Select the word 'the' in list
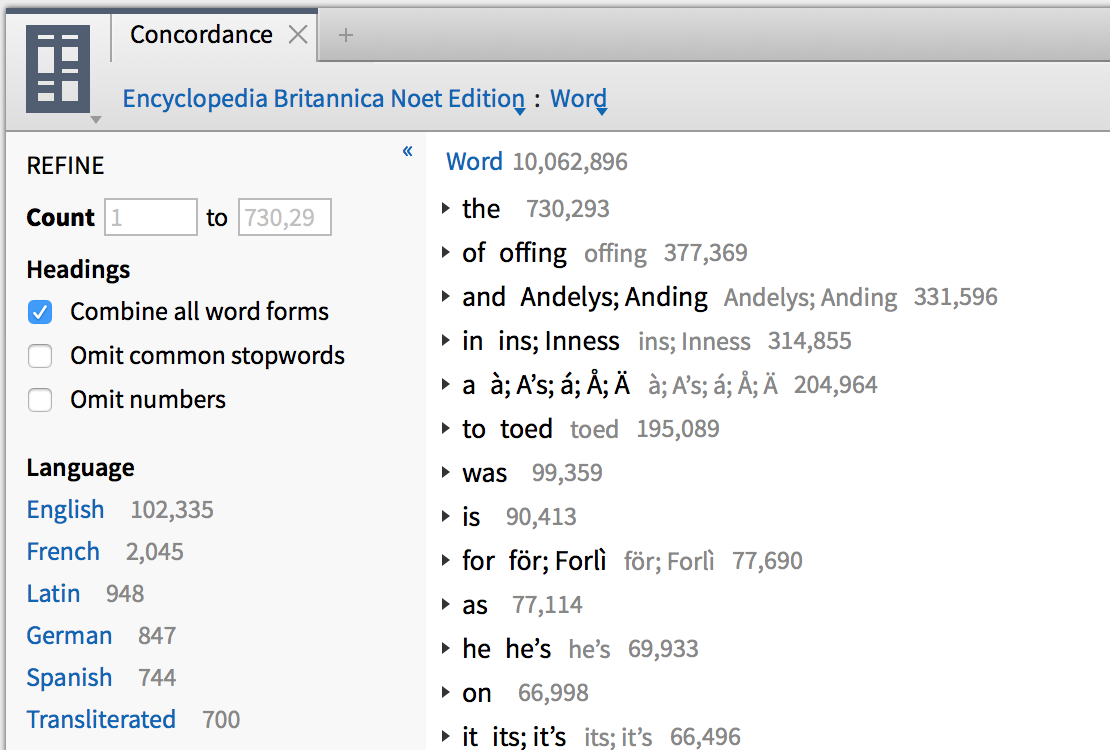Viewport: 1110px width, 750px height. pos(481,208)
